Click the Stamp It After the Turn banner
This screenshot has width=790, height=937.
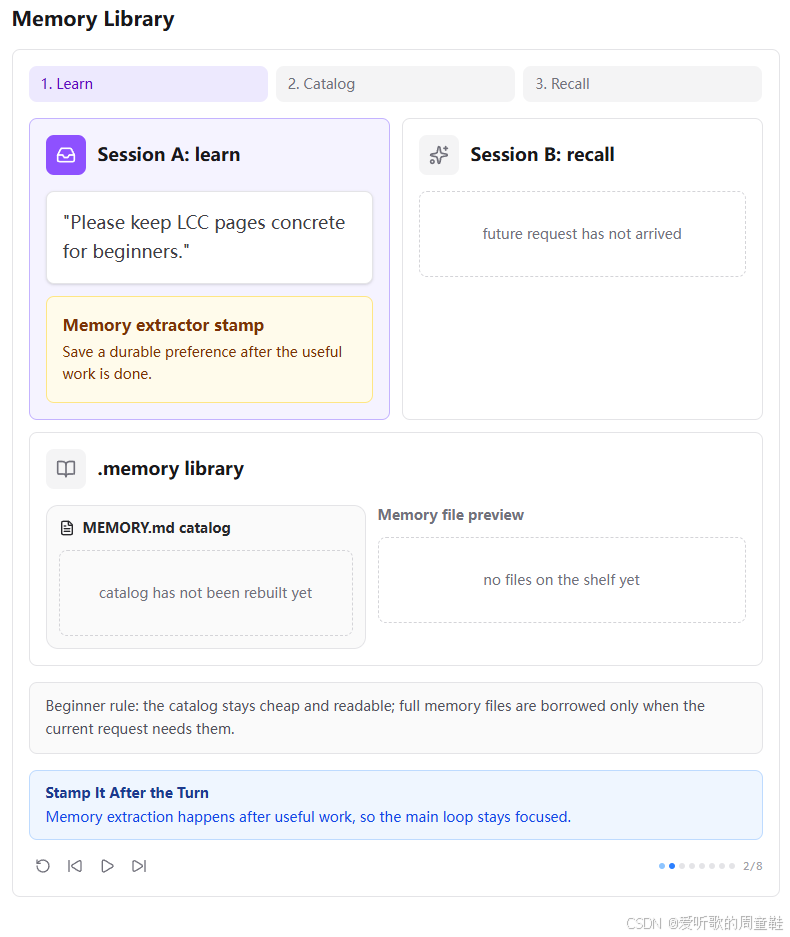click(x=396, y=805)
